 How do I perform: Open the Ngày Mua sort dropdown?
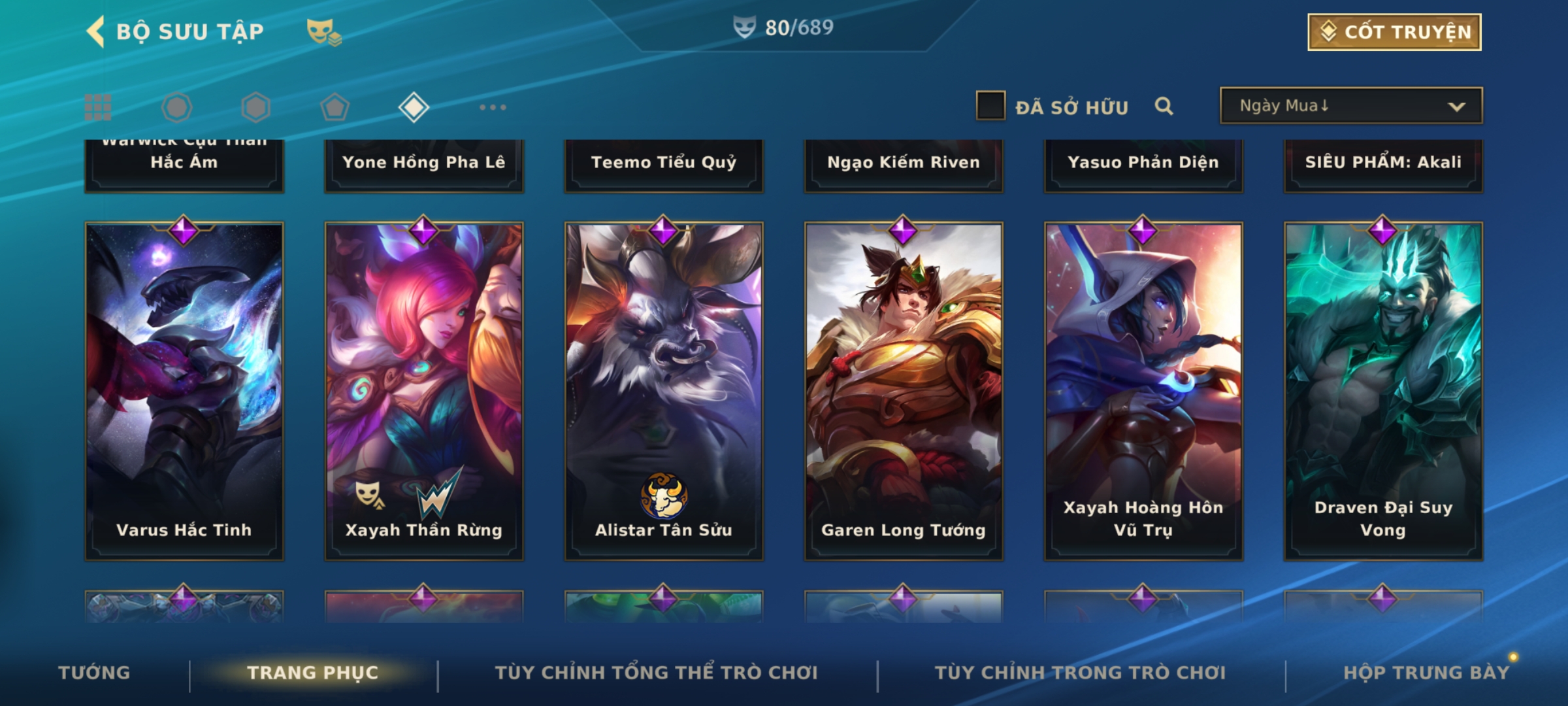point(1351,106)
